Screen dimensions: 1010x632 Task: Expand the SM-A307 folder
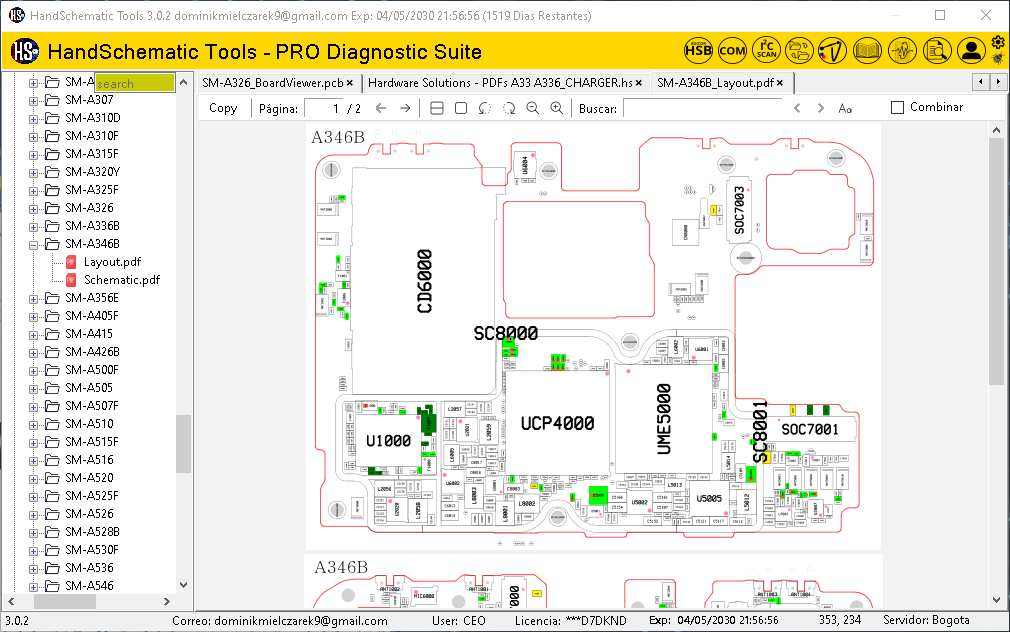click(x=33, y=101)
